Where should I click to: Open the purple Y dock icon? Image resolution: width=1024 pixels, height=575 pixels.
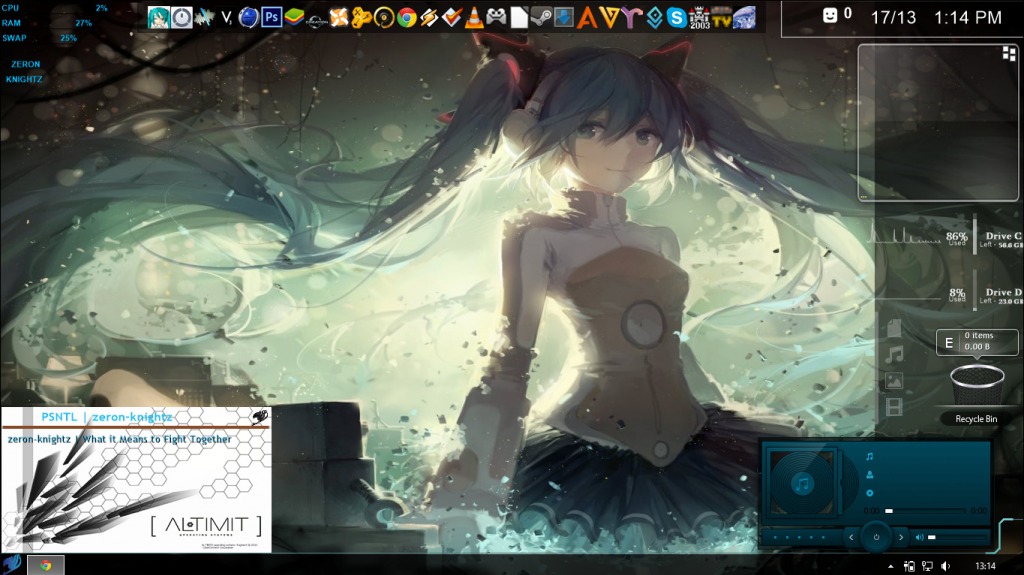coord(632,18)
